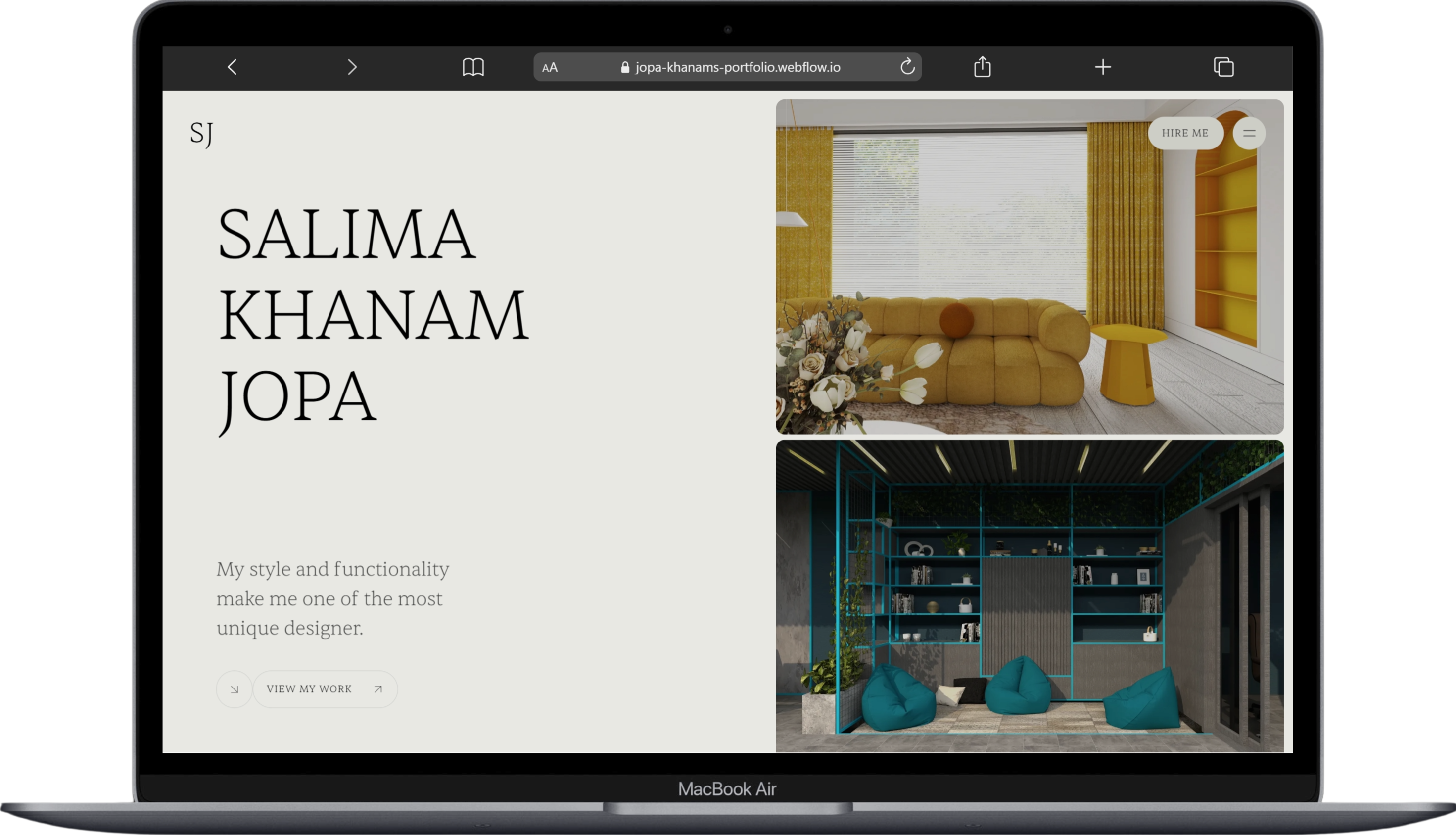Show the tab overview icon

(x=1223, y=67)
